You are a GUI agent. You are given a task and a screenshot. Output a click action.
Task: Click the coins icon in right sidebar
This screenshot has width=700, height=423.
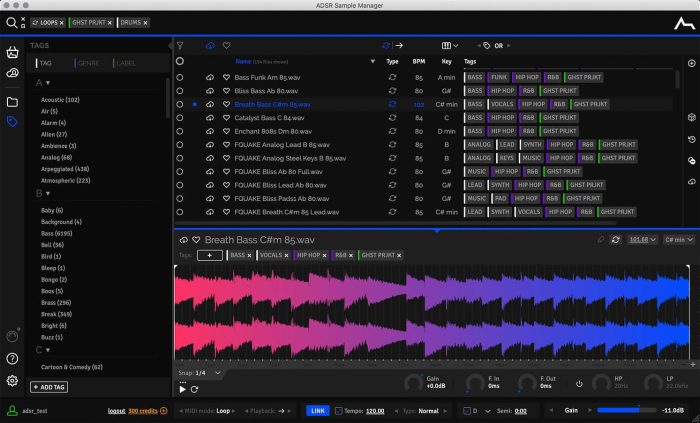[692, 161]
